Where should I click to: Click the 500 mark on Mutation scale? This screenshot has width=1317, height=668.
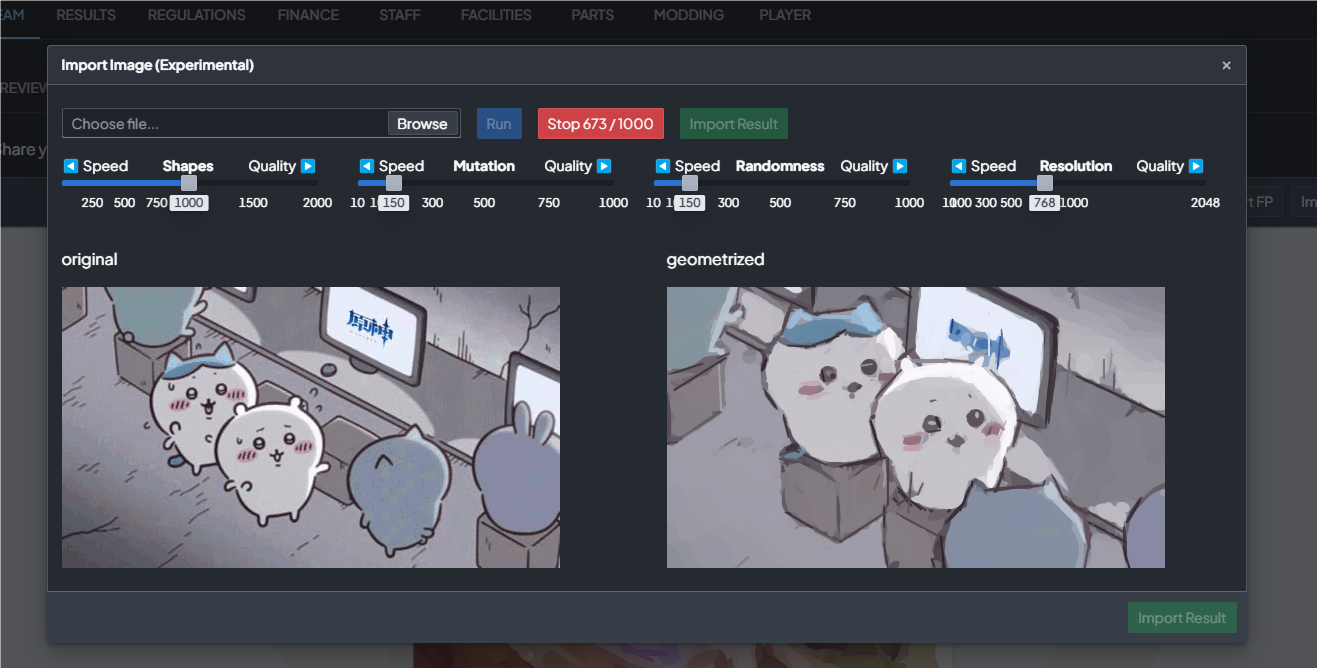tap(484, 203)
